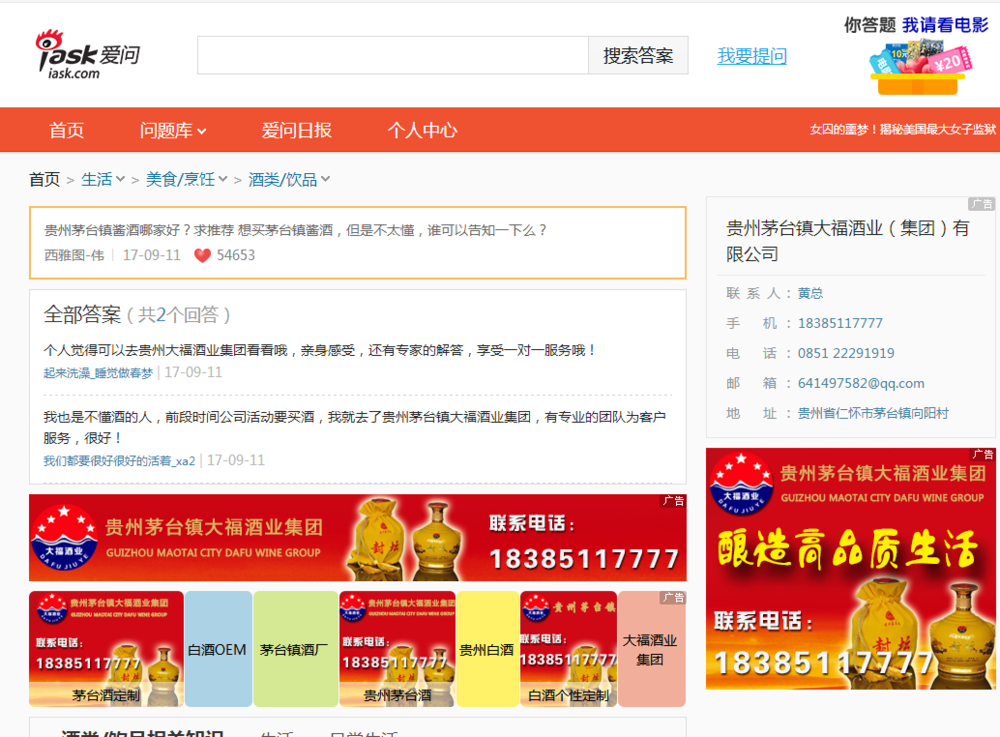Click the second answer text 我也是不懂酒的人
1000x737 pixels.
point(355,427)
